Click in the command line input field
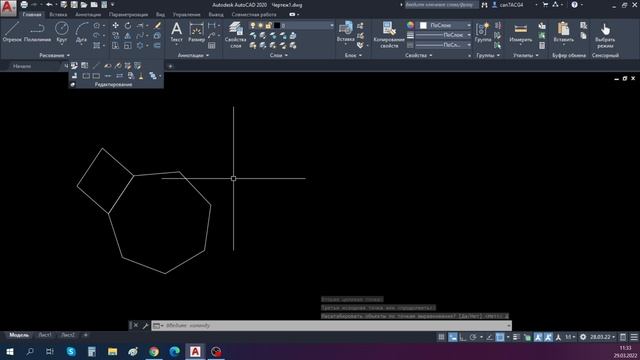The height and width of the screenshot is (360, 640). [x=331, y=325]
